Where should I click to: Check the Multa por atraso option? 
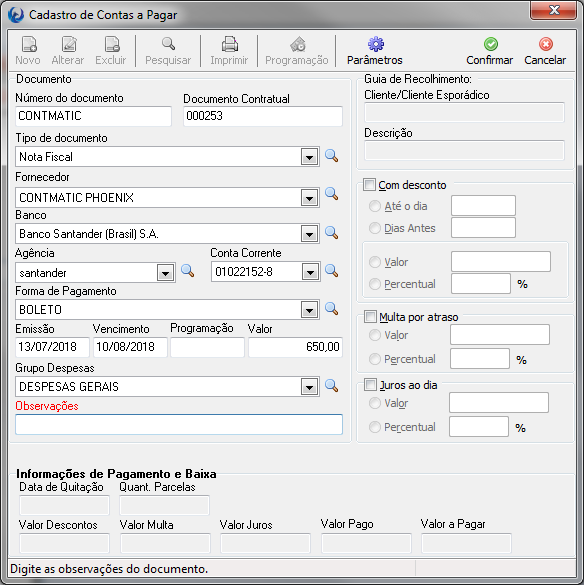click(x=370, y=317)
